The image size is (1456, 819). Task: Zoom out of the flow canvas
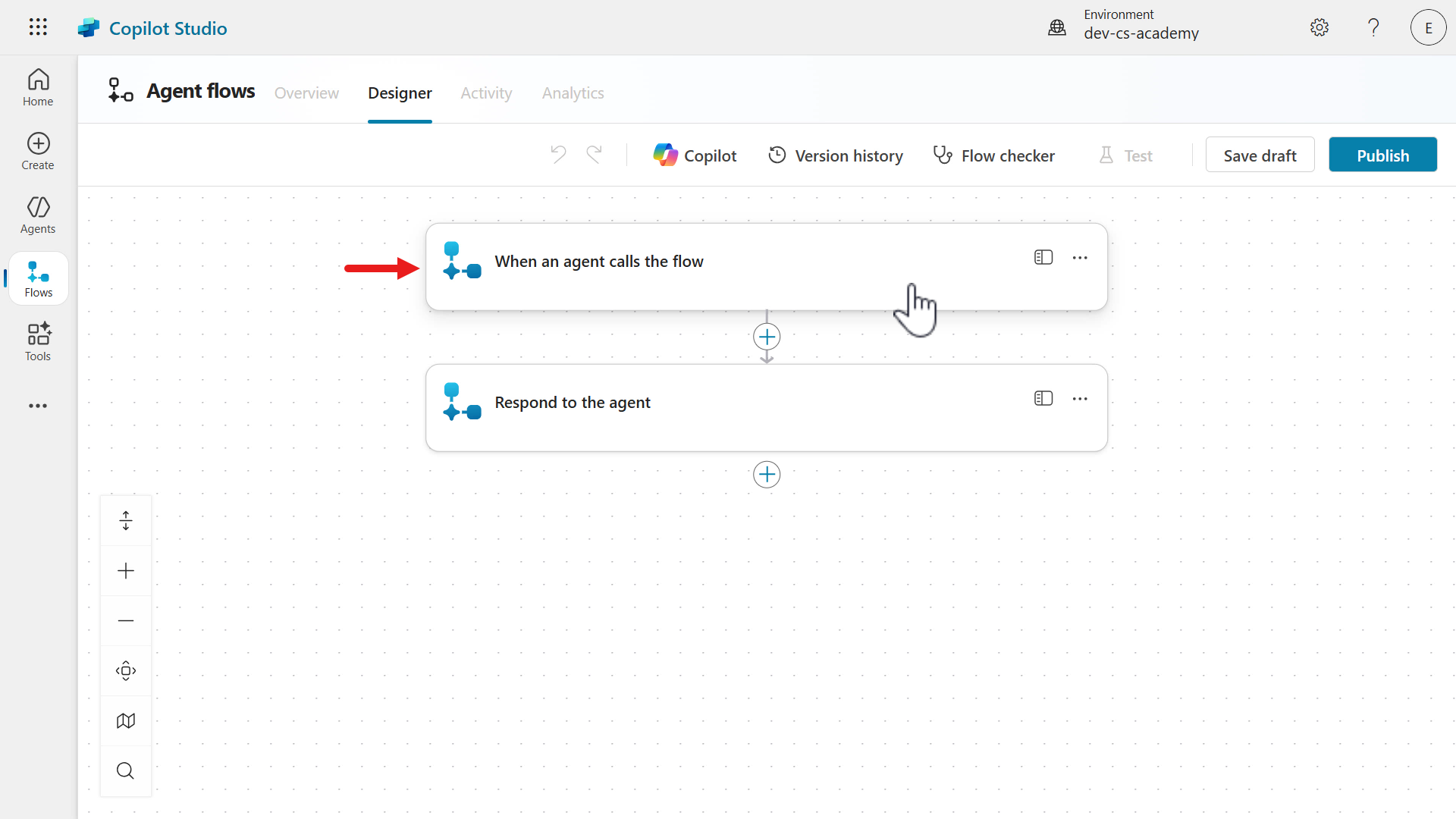126,621
